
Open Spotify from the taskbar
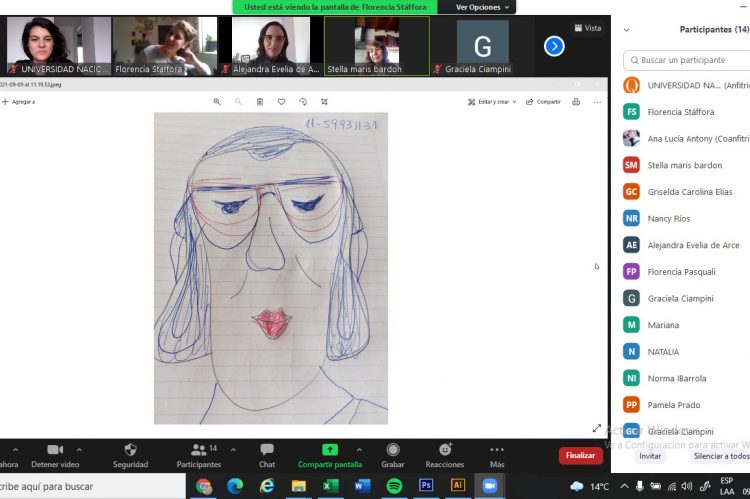tap(394, 486)
